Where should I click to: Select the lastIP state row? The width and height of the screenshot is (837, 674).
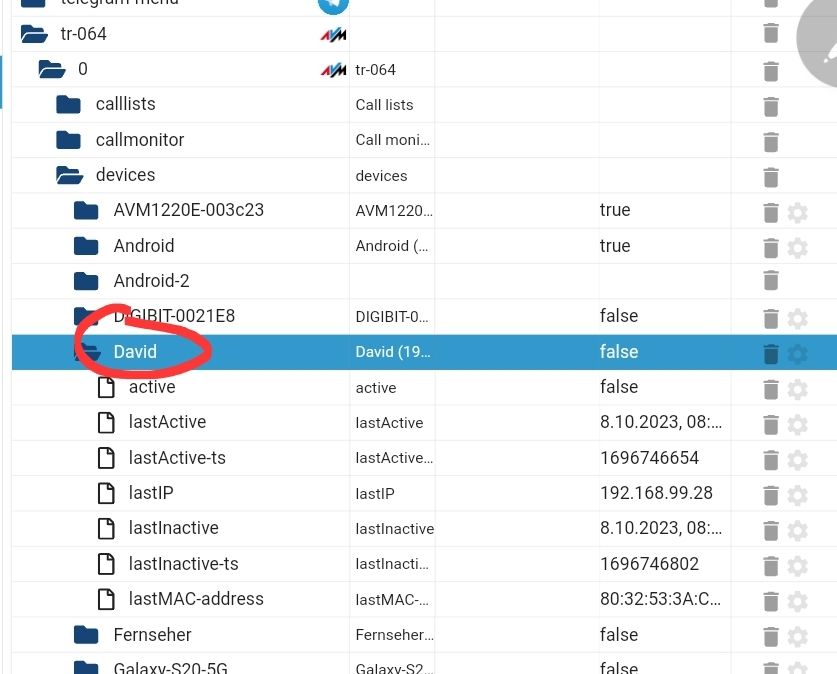424,493
